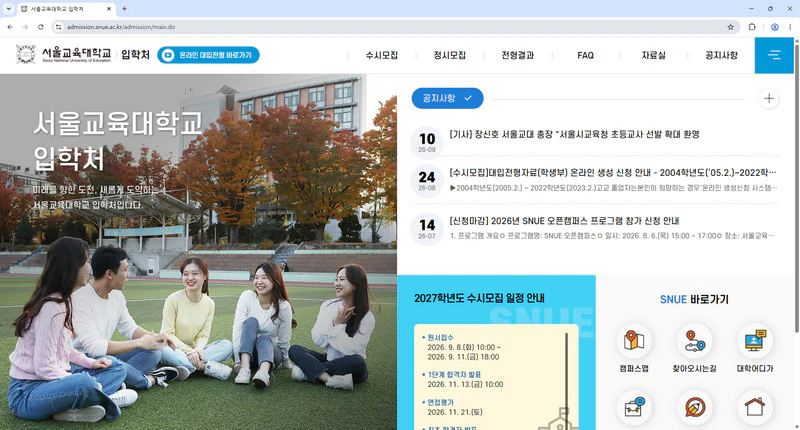Click the address bar URL field

393,27
